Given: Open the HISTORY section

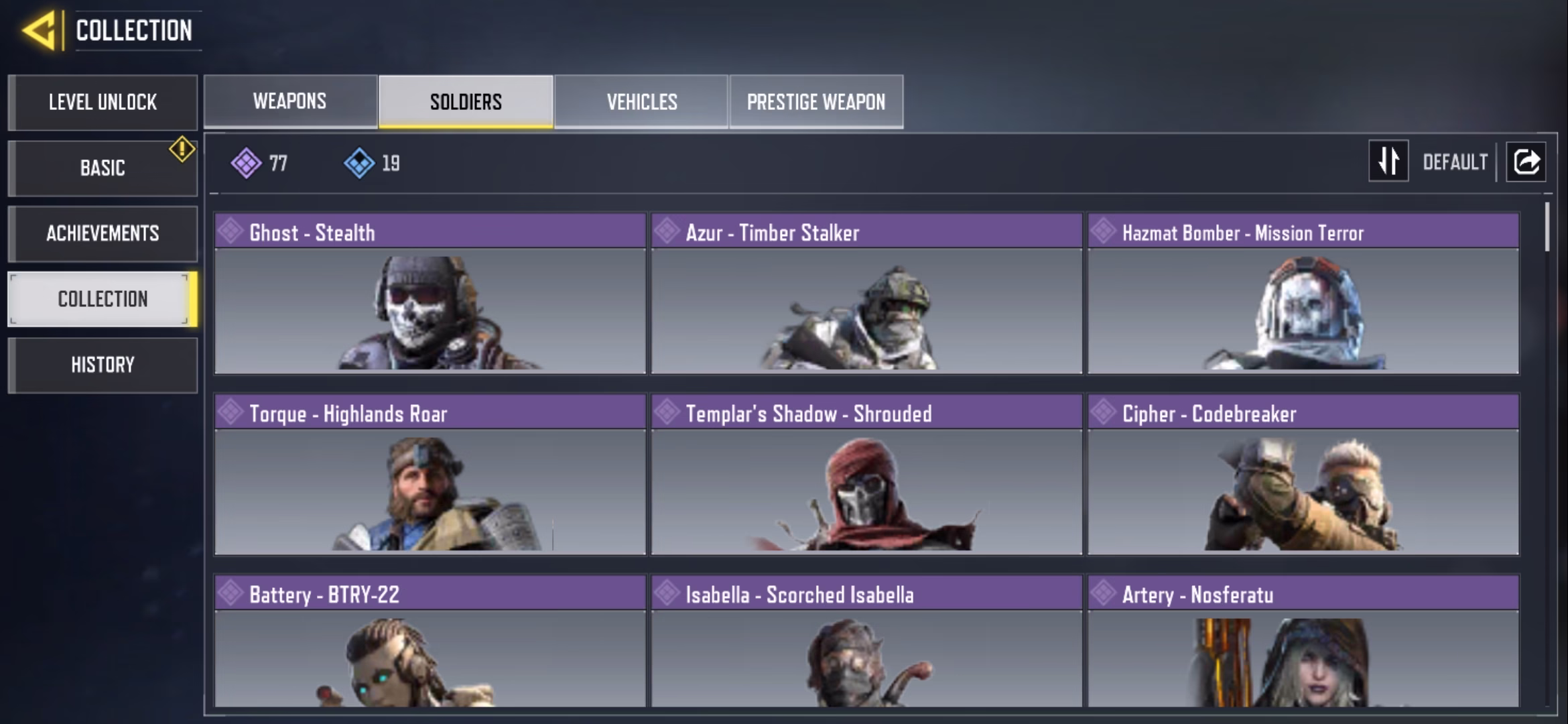Looking at the screenshot, I should pyautogui.click(x=103, y=365).
